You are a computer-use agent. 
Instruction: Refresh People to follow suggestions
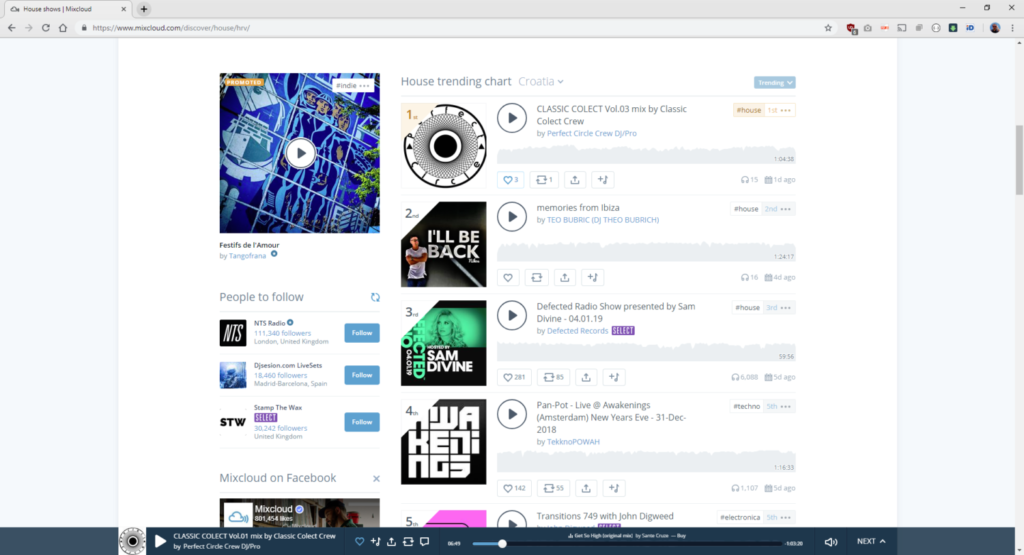(375, 297)
